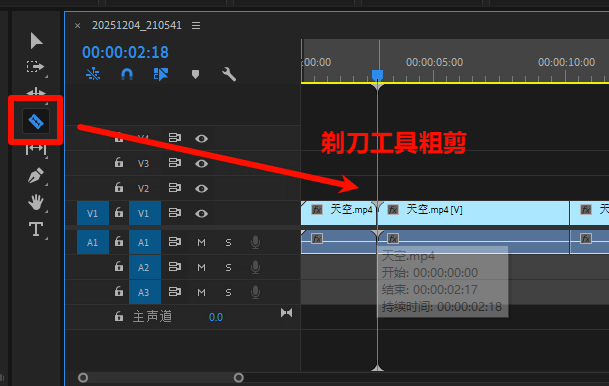Open timeline display settings wrench
The image size is (609, 386).
point(229,74)
